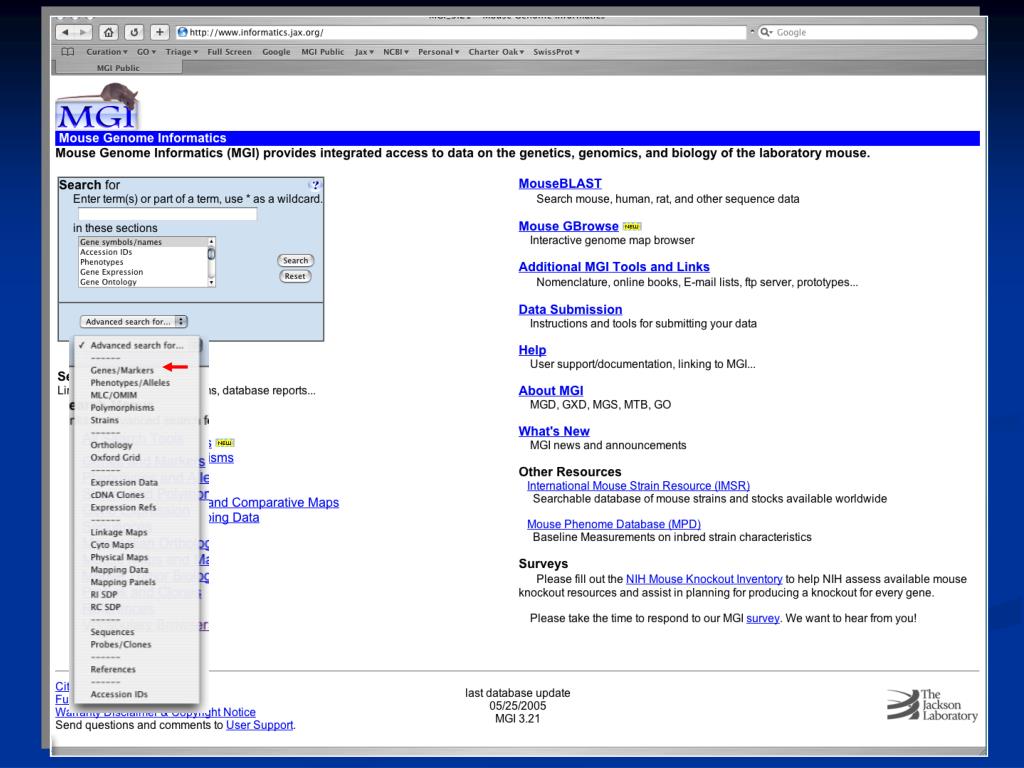
Task: Click the Google bookmark in the bar
Action: [x=276, y=52]
